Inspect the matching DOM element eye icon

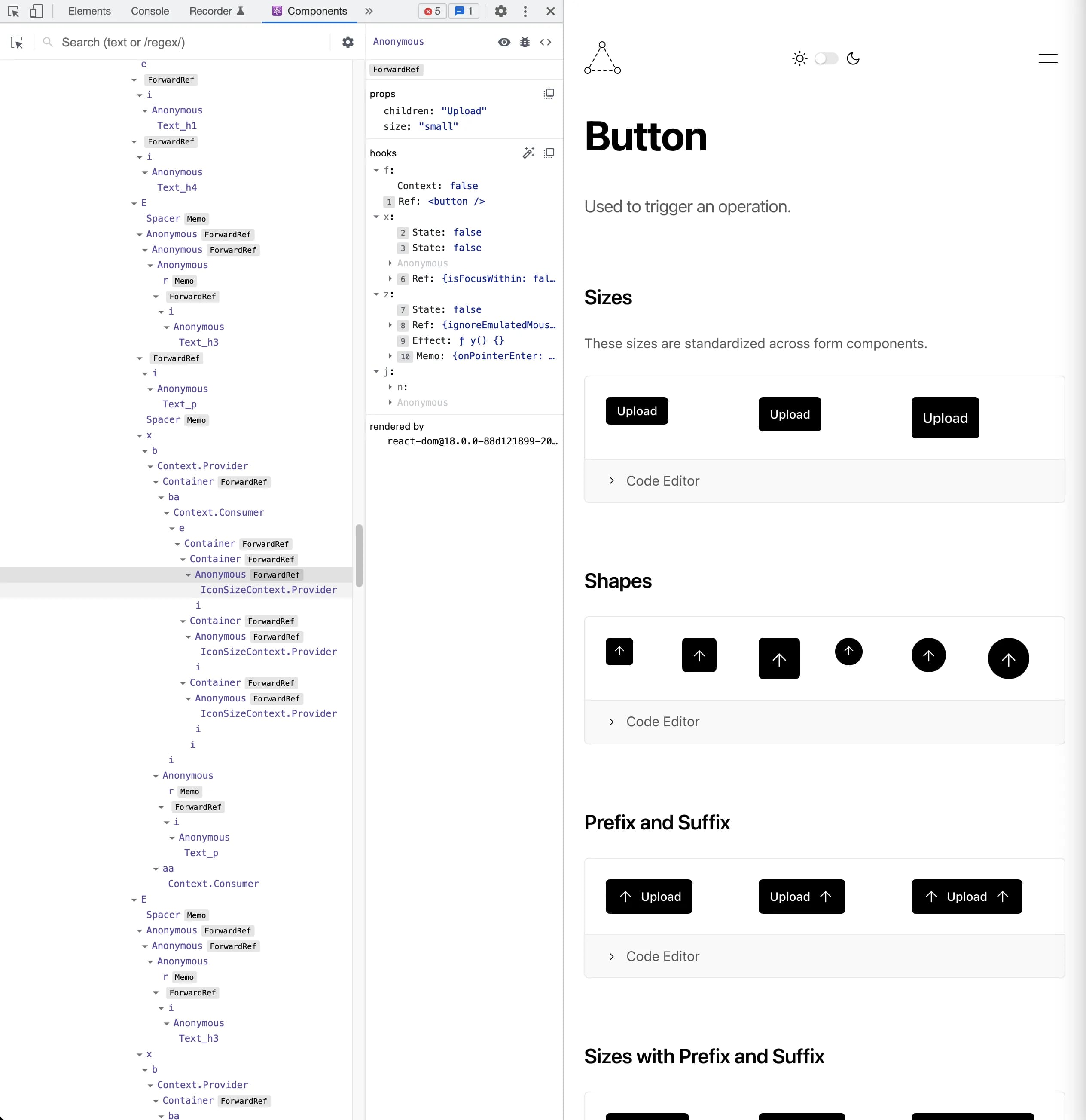(504, 42)
